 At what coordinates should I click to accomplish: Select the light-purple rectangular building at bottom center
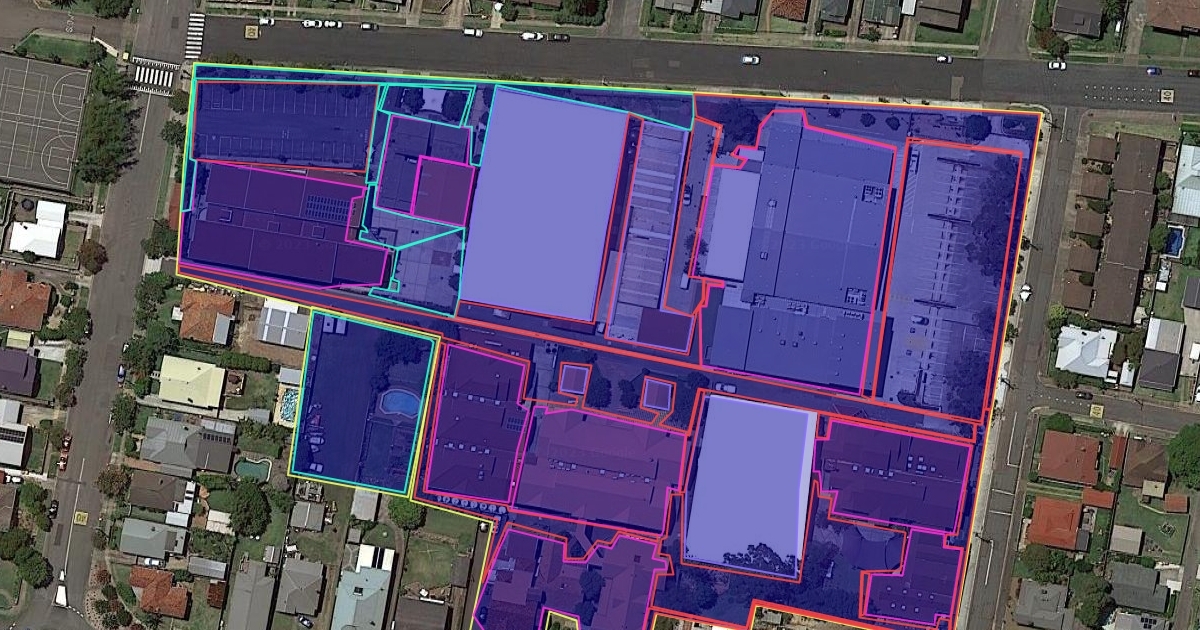[750, 480]
